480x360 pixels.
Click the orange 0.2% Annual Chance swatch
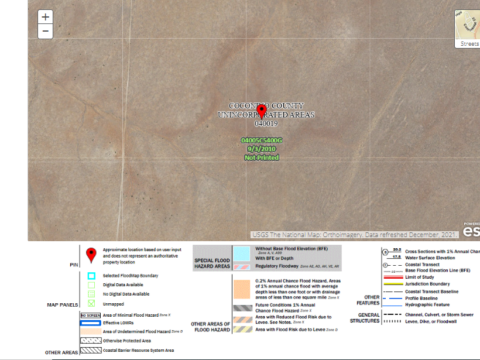pyautogui.click(x=242, y=289)
